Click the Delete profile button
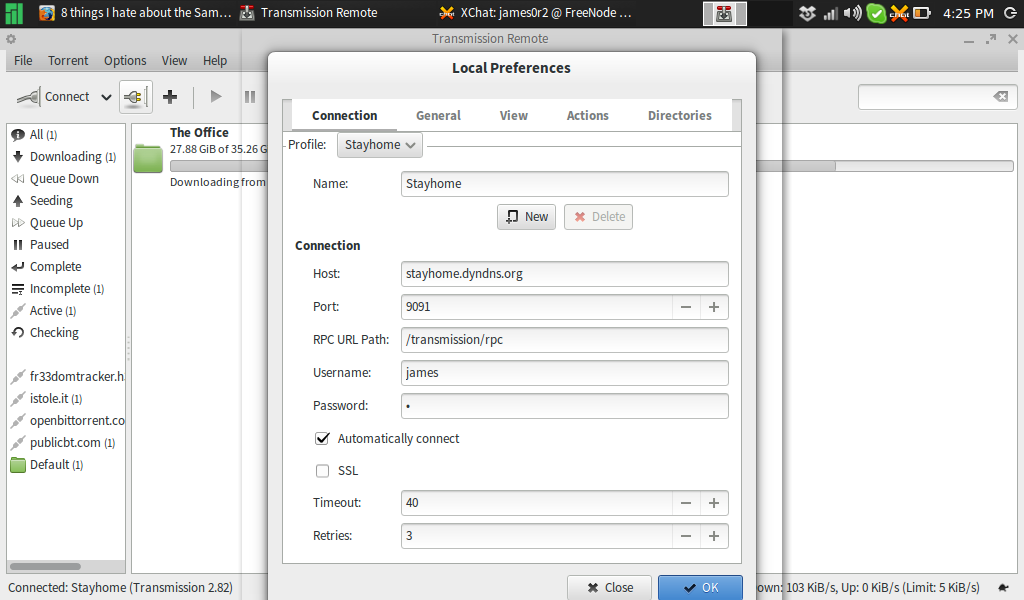1024x600 pixels. click(x=598, y=217)
